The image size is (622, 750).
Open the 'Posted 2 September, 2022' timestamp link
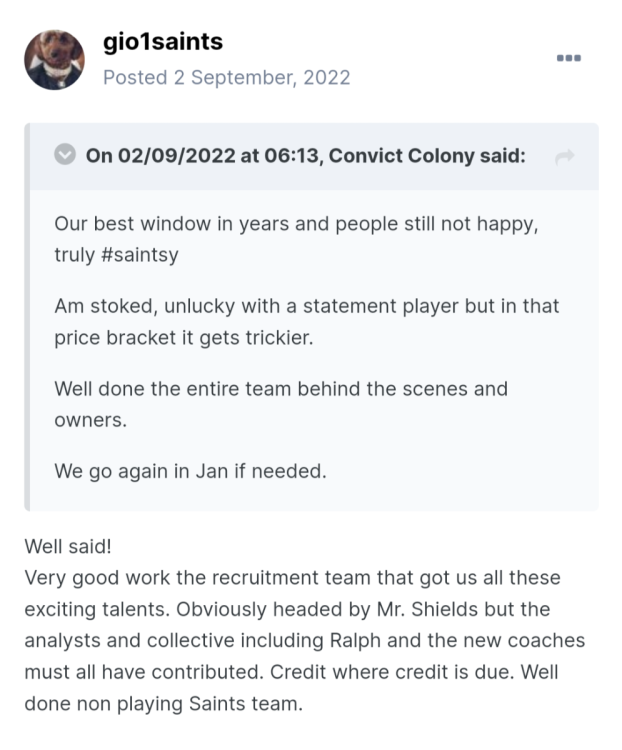pos(227,77)
